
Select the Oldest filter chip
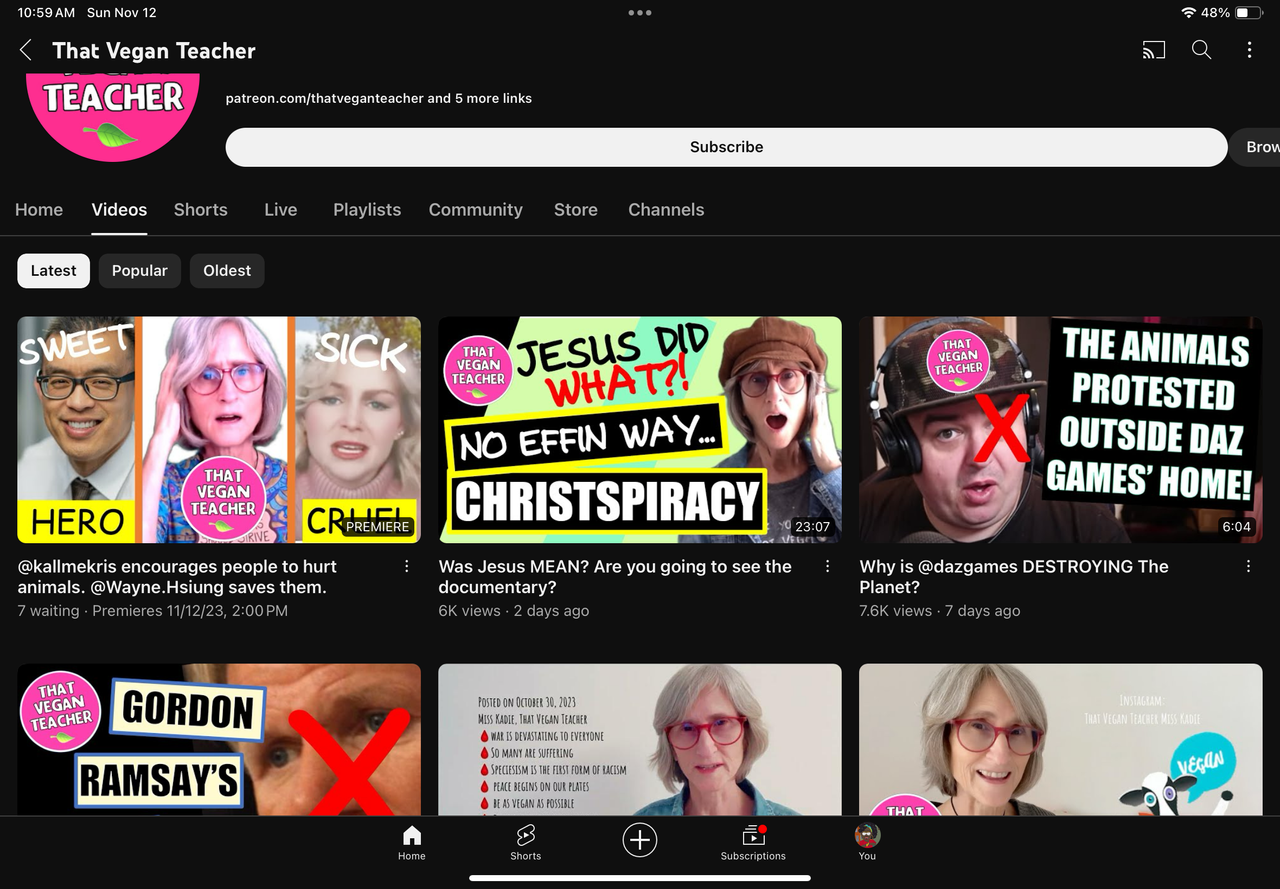227,271
